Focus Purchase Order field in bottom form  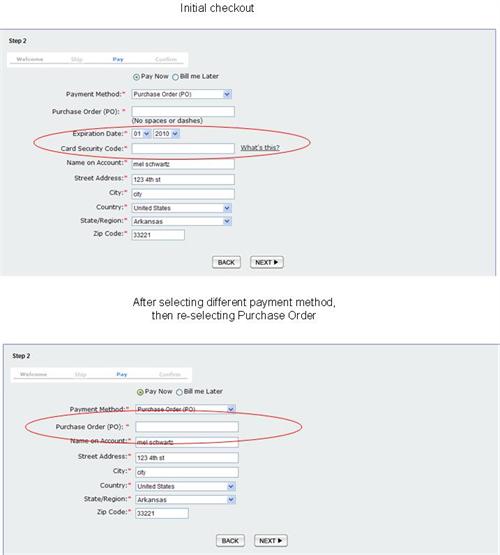tap(187, 427)
